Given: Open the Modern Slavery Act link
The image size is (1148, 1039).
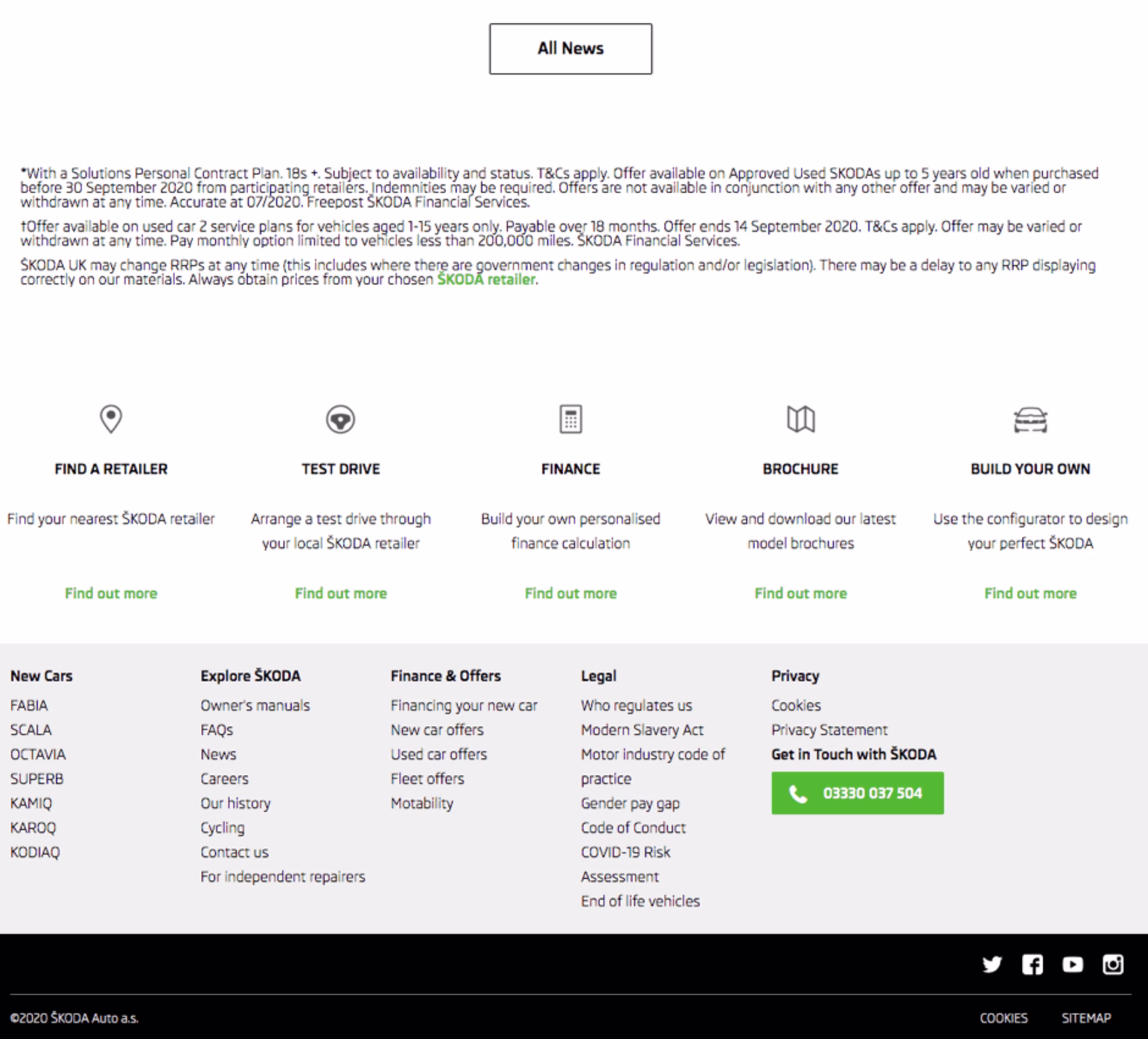Looking at the screenshot, I should coord(642,730).
